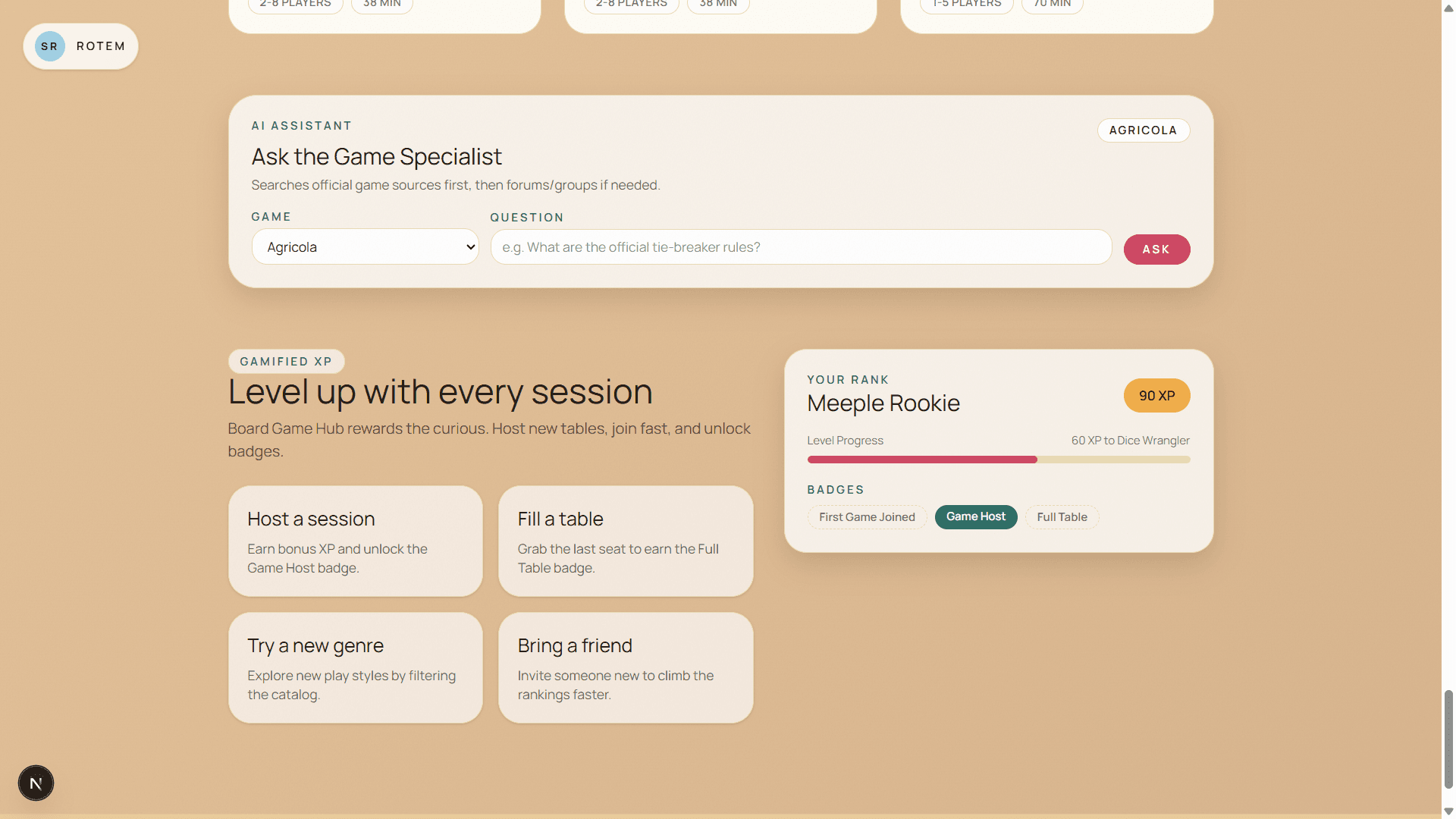Open the ROTEM profile avatar

point(80,45)
